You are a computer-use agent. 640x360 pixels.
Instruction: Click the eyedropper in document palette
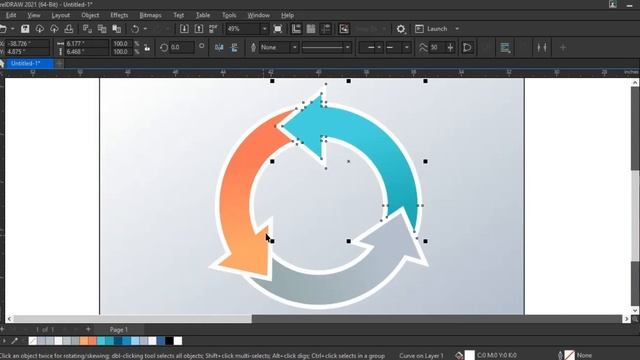pos(14,340)
